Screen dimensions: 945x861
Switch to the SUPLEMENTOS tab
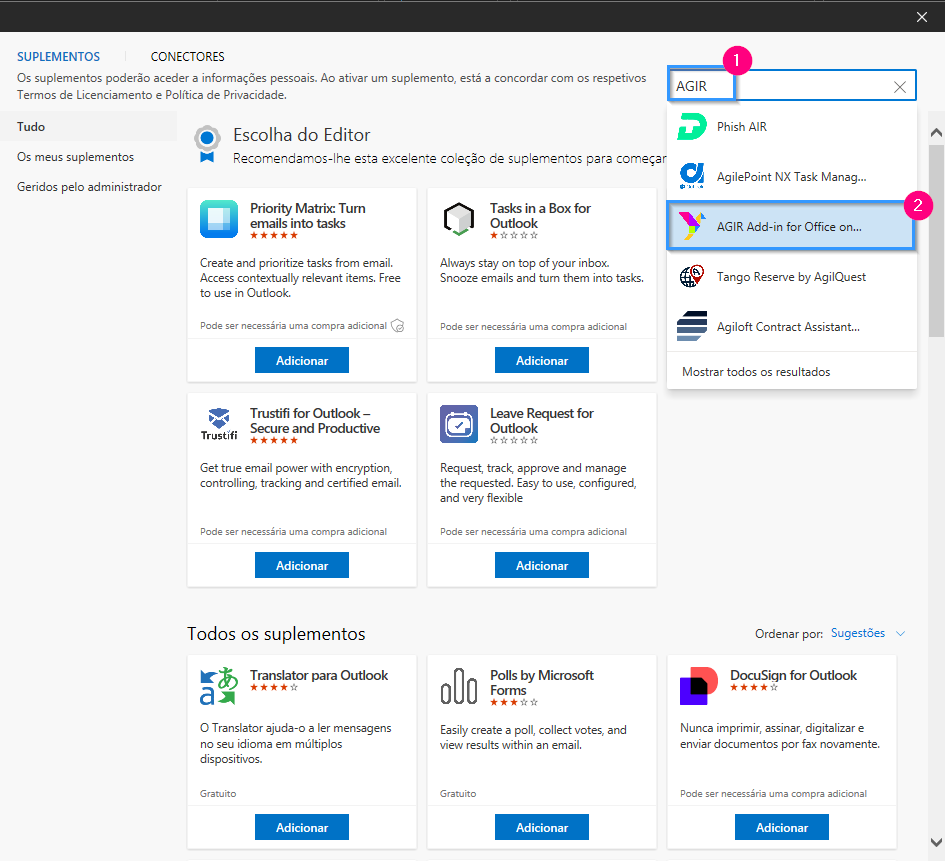point(58,57)
